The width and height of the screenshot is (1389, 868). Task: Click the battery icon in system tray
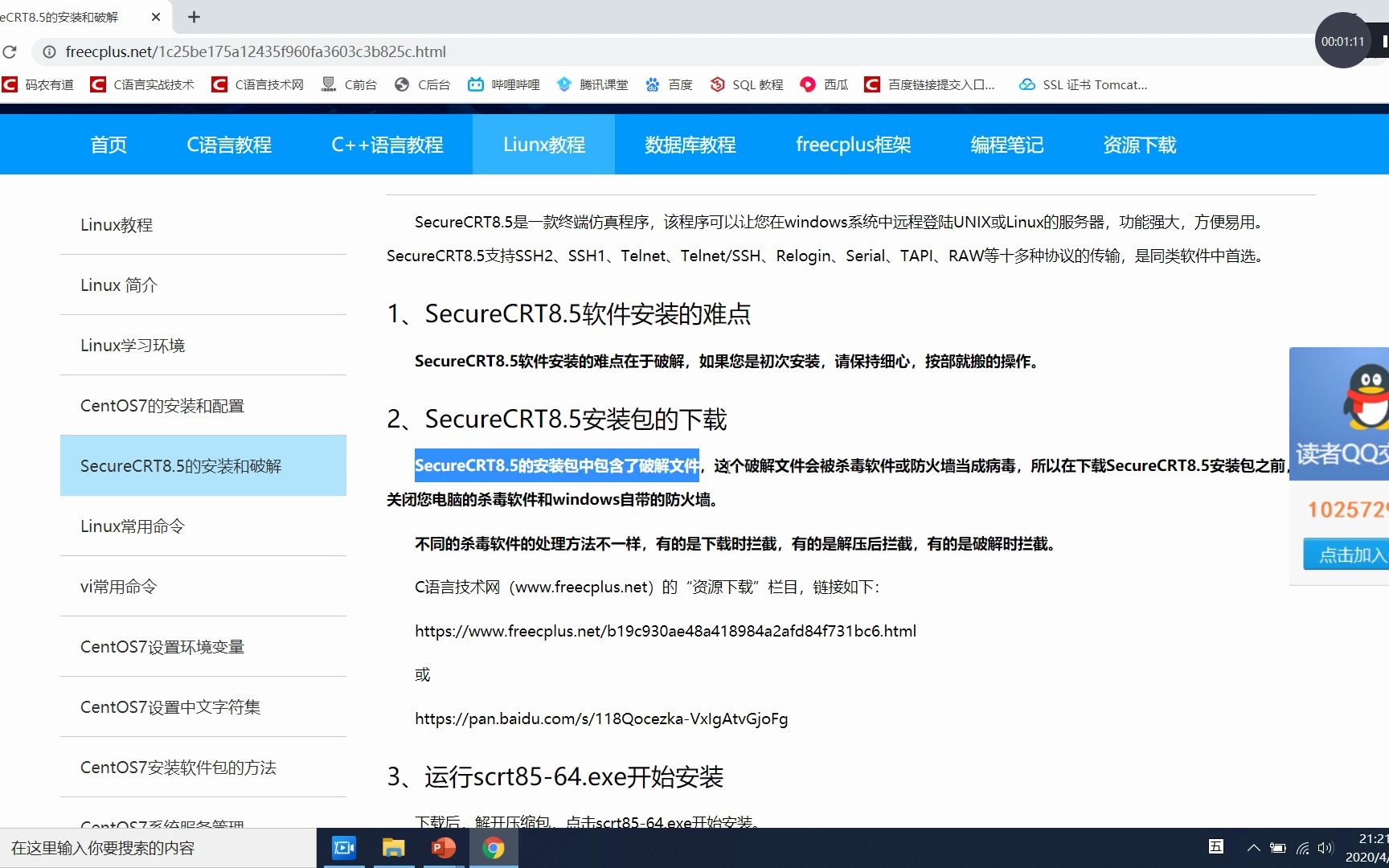click(x=1278, y=848)
